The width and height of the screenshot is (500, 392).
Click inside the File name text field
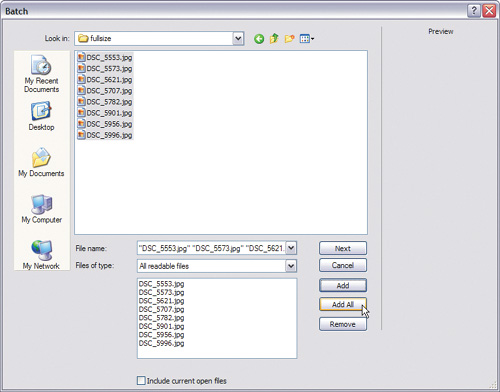click(x=211, y=248)
